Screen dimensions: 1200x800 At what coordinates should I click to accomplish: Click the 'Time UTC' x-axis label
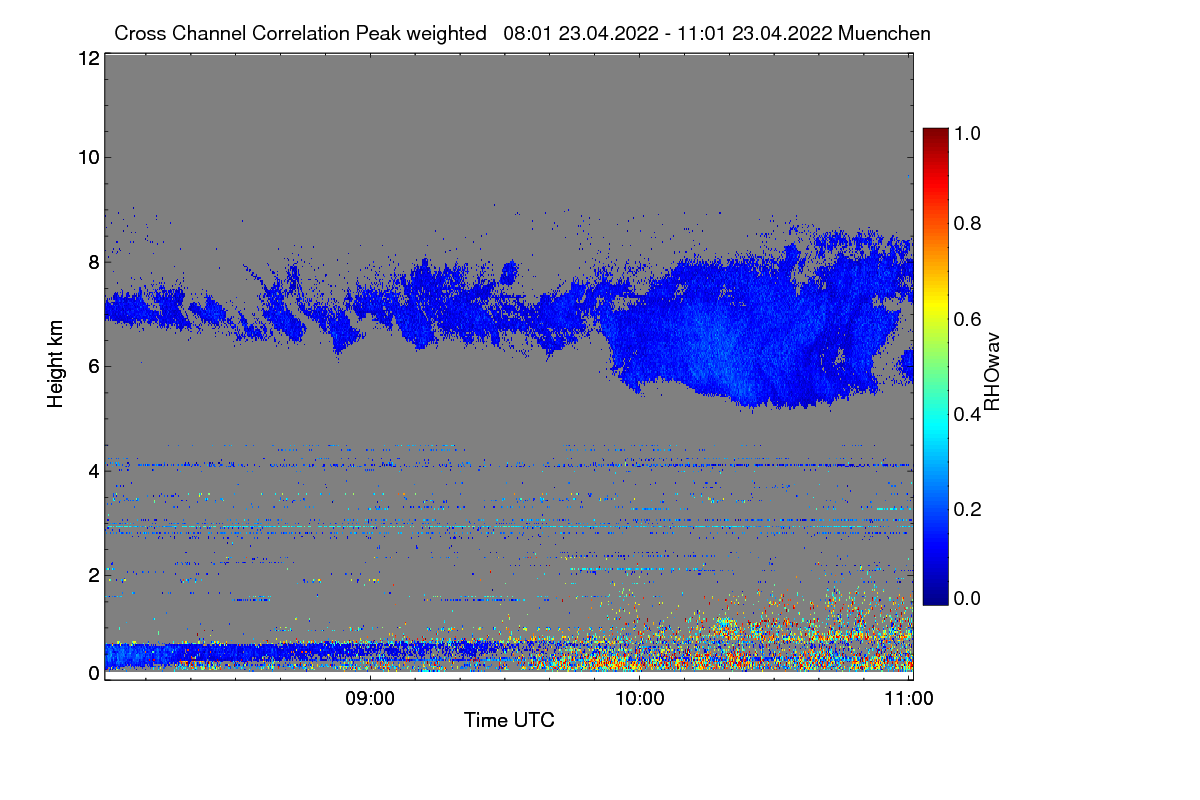[509, 720]
